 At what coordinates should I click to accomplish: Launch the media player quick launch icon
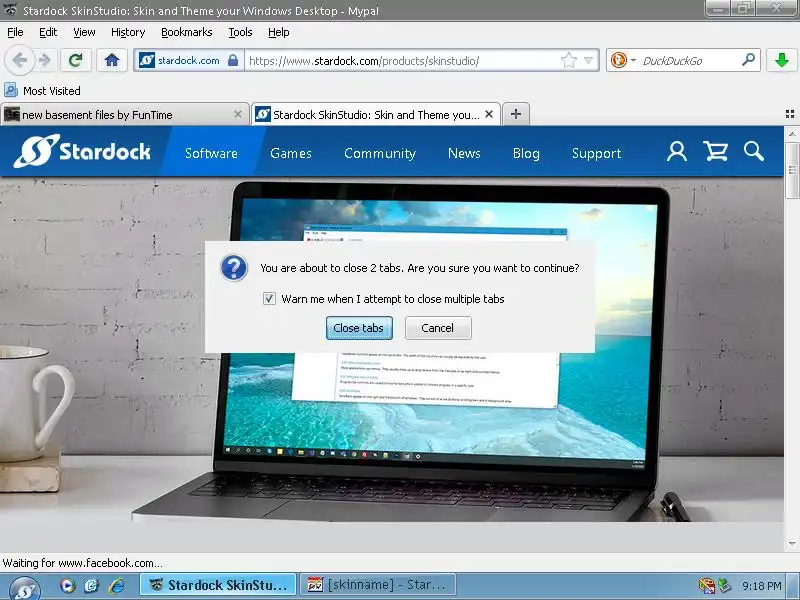pyautogui.click(x=67, y=585)
